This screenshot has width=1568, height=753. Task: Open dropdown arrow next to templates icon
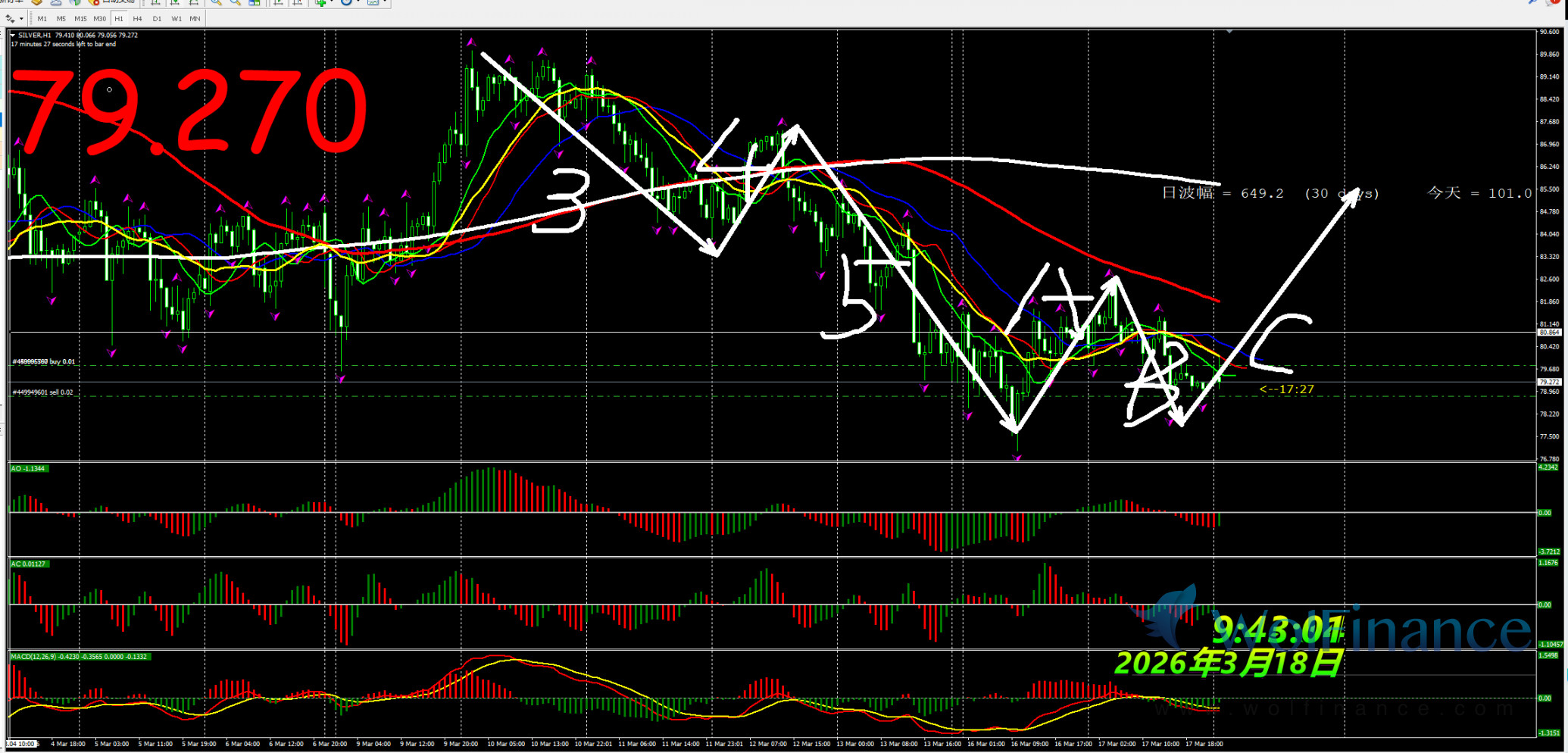click(x=386, y=2)
